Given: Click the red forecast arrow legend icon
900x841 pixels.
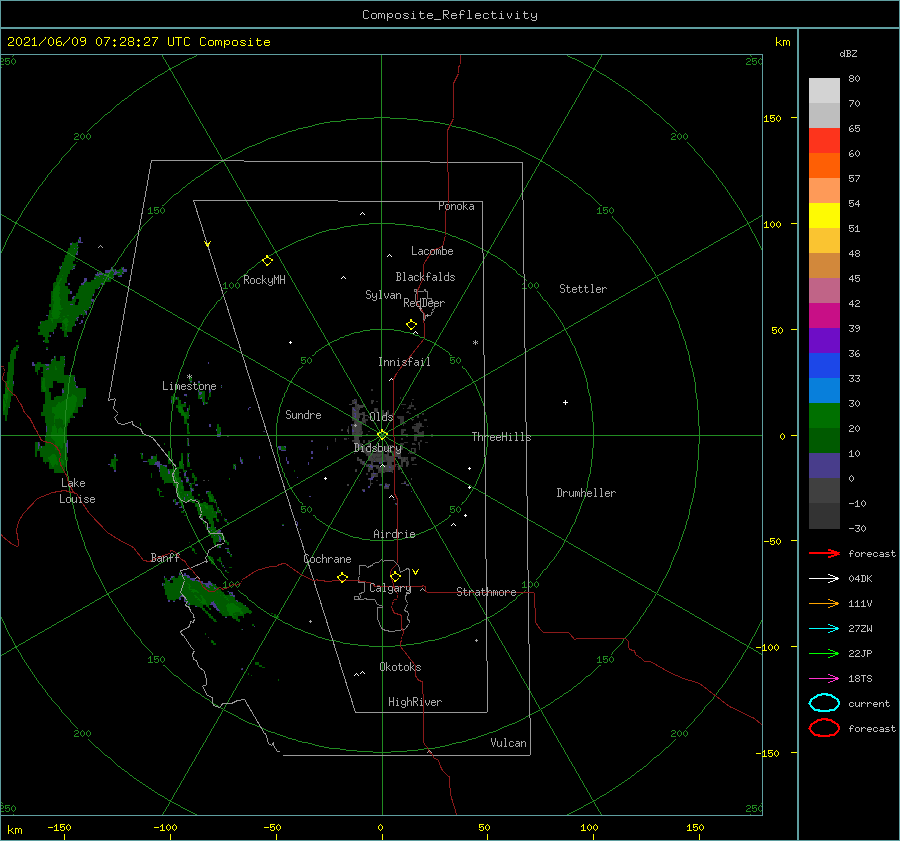Looking at the screenshot, I should tap(825, 553).
